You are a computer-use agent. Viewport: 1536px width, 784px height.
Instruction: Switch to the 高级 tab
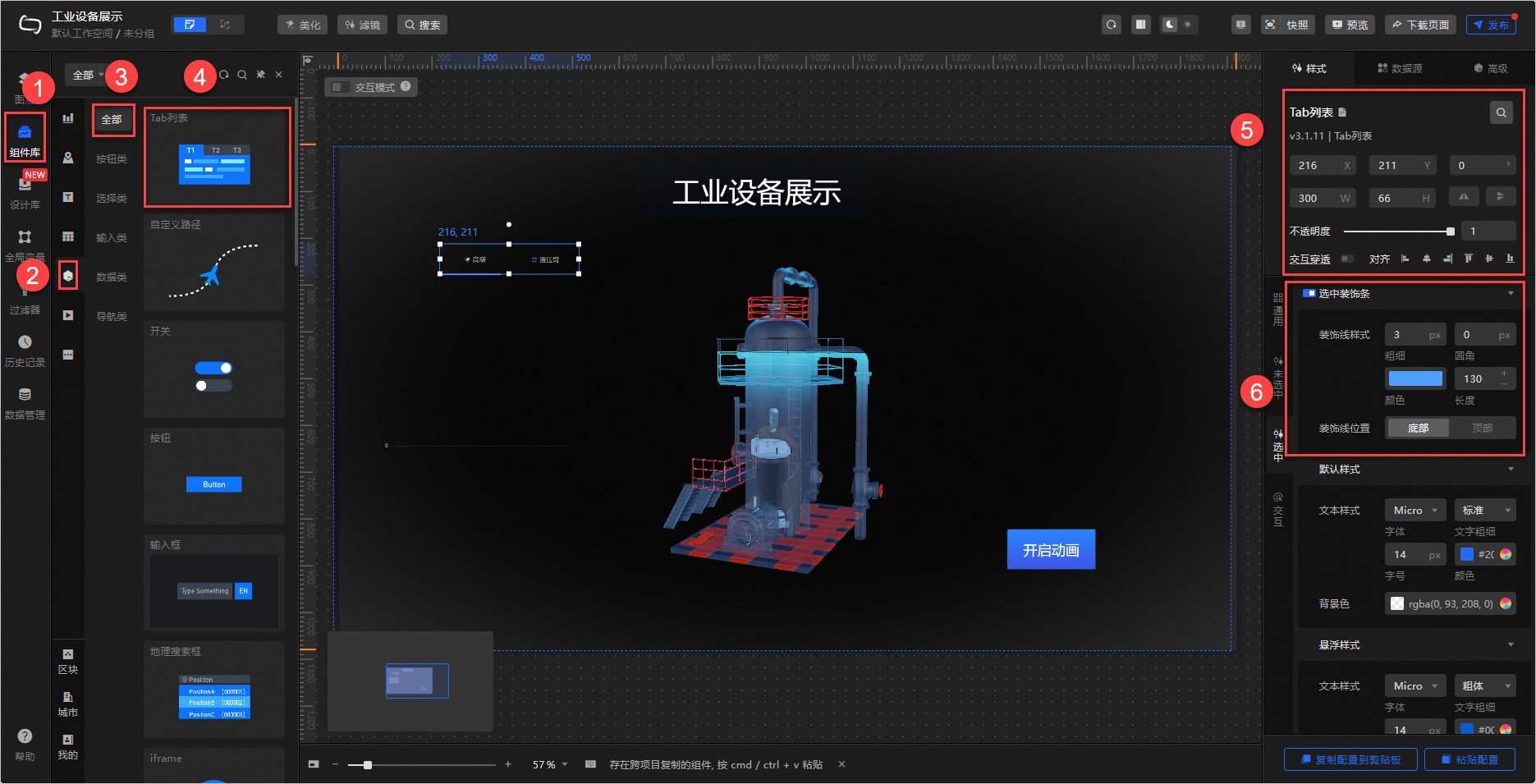[x=1491, y=68]
